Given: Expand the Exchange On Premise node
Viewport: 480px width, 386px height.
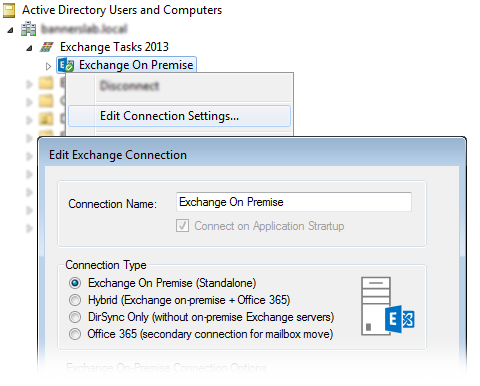Looking at the screenshot, I should pyautogui.click(x=48, y=66).
